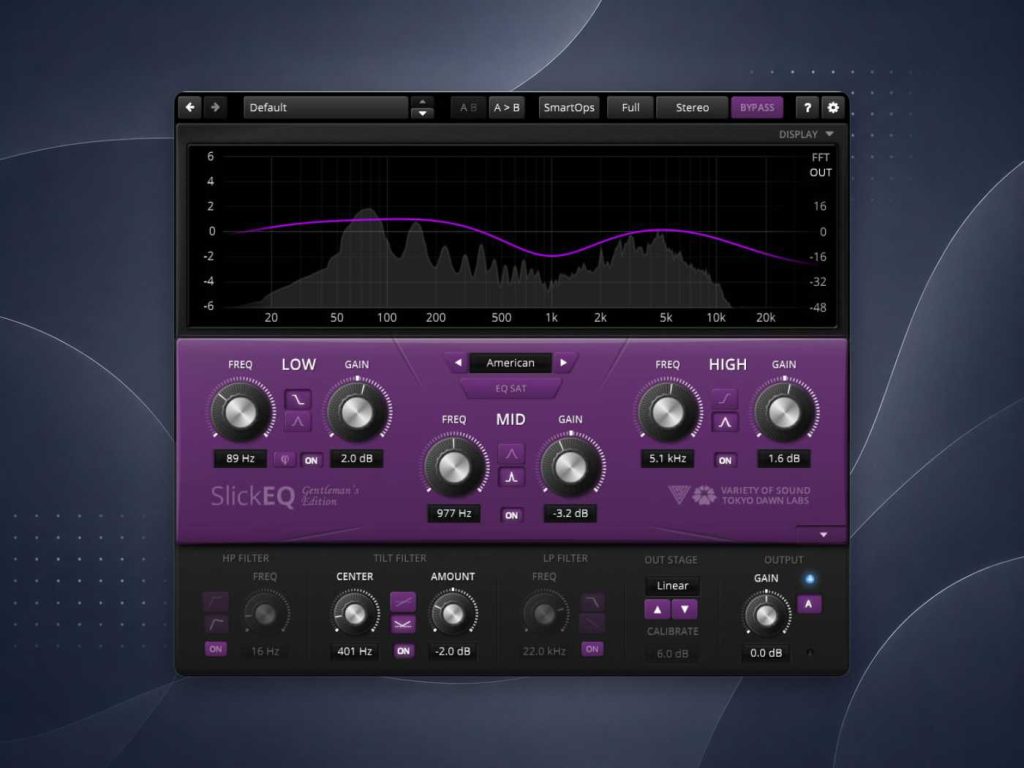
Task: Select next EQ model right arrow
Action: pyautogui.click(x=564, y=362)
